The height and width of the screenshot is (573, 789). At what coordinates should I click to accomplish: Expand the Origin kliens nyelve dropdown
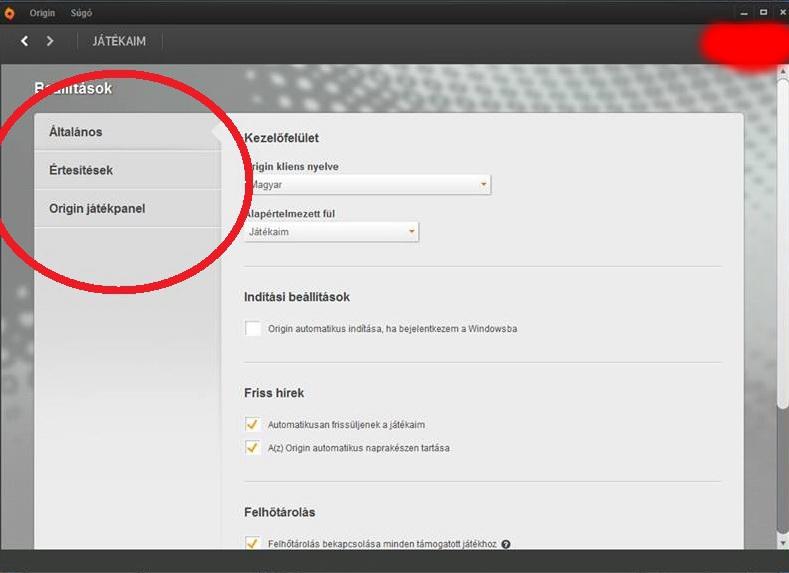pos(367,185)
